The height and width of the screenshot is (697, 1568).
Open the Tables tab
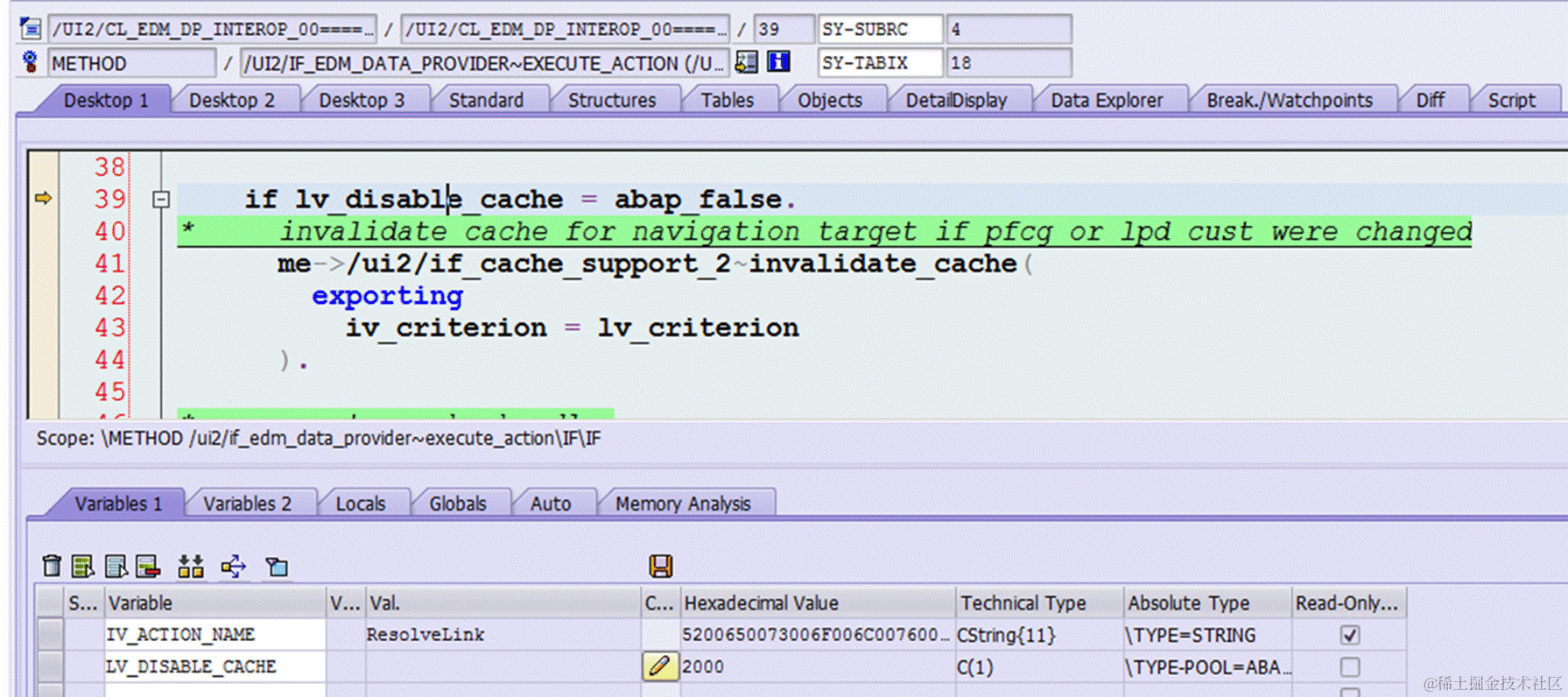pyautogui.click(x=727, y=100)
